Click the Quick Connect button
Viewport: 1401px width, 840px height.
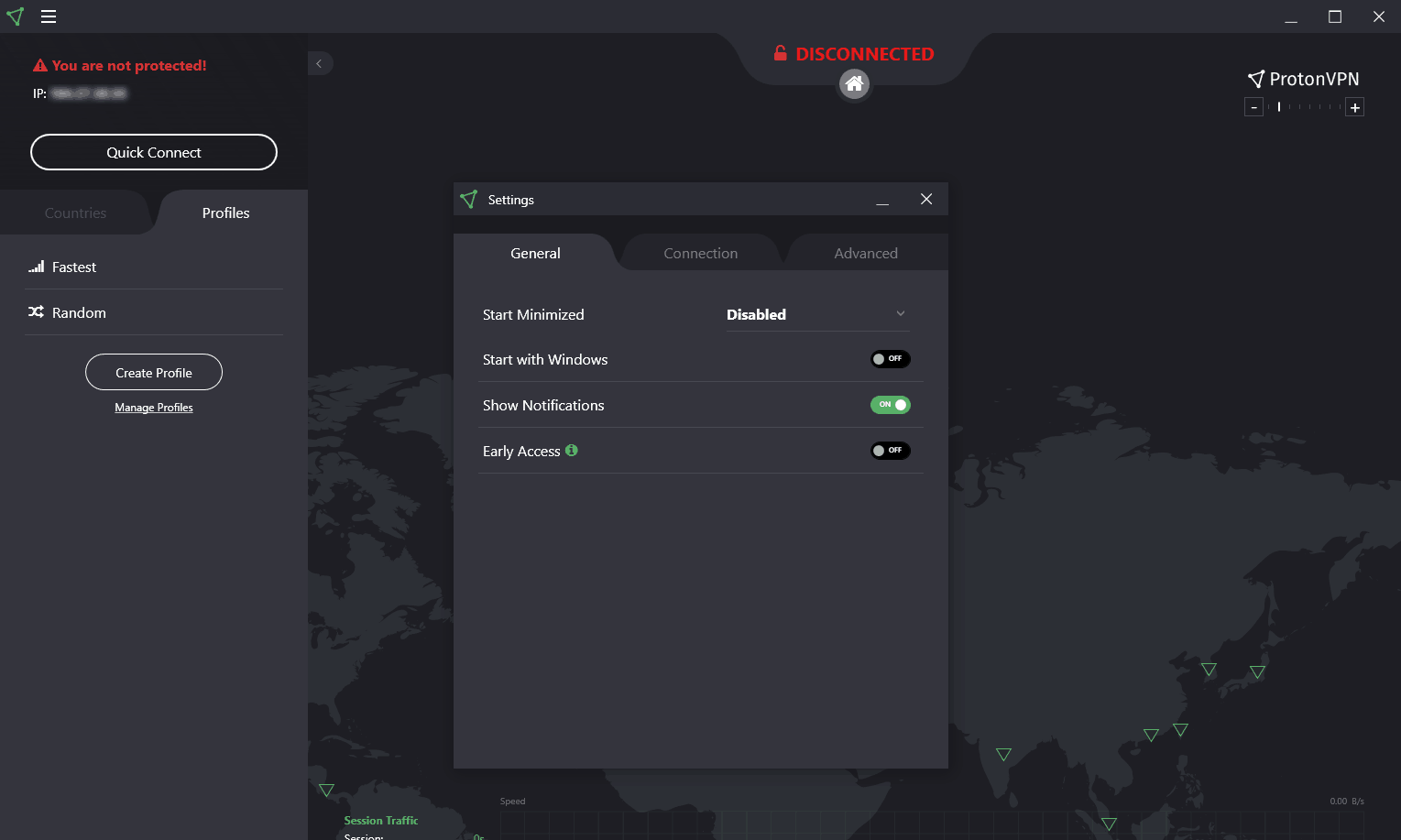click(154, 152)
